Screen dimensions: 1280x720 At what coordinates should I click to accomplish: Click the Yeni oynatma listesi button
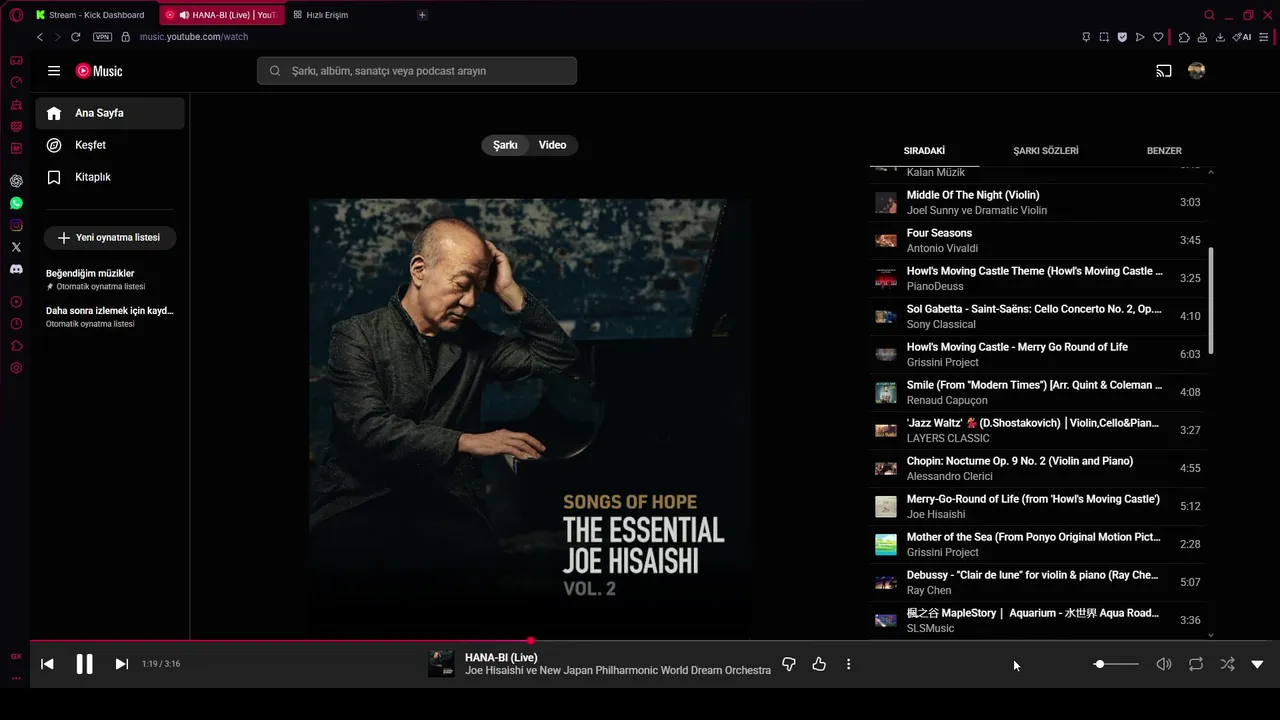(110, 238)
